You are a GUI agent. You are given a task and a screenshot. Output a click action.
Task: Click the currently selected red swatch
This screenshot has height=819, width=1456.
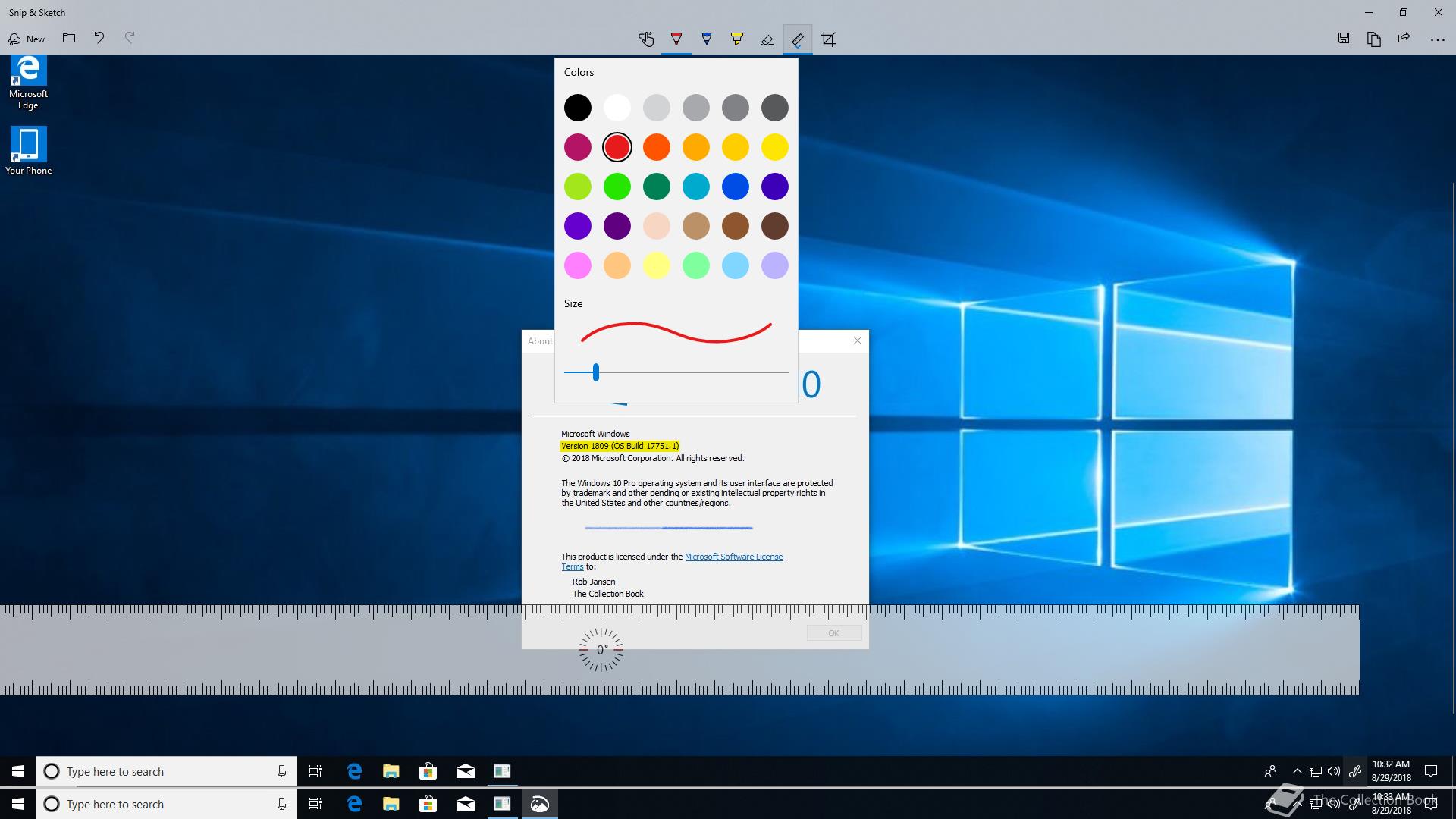[x=617, y=147]
